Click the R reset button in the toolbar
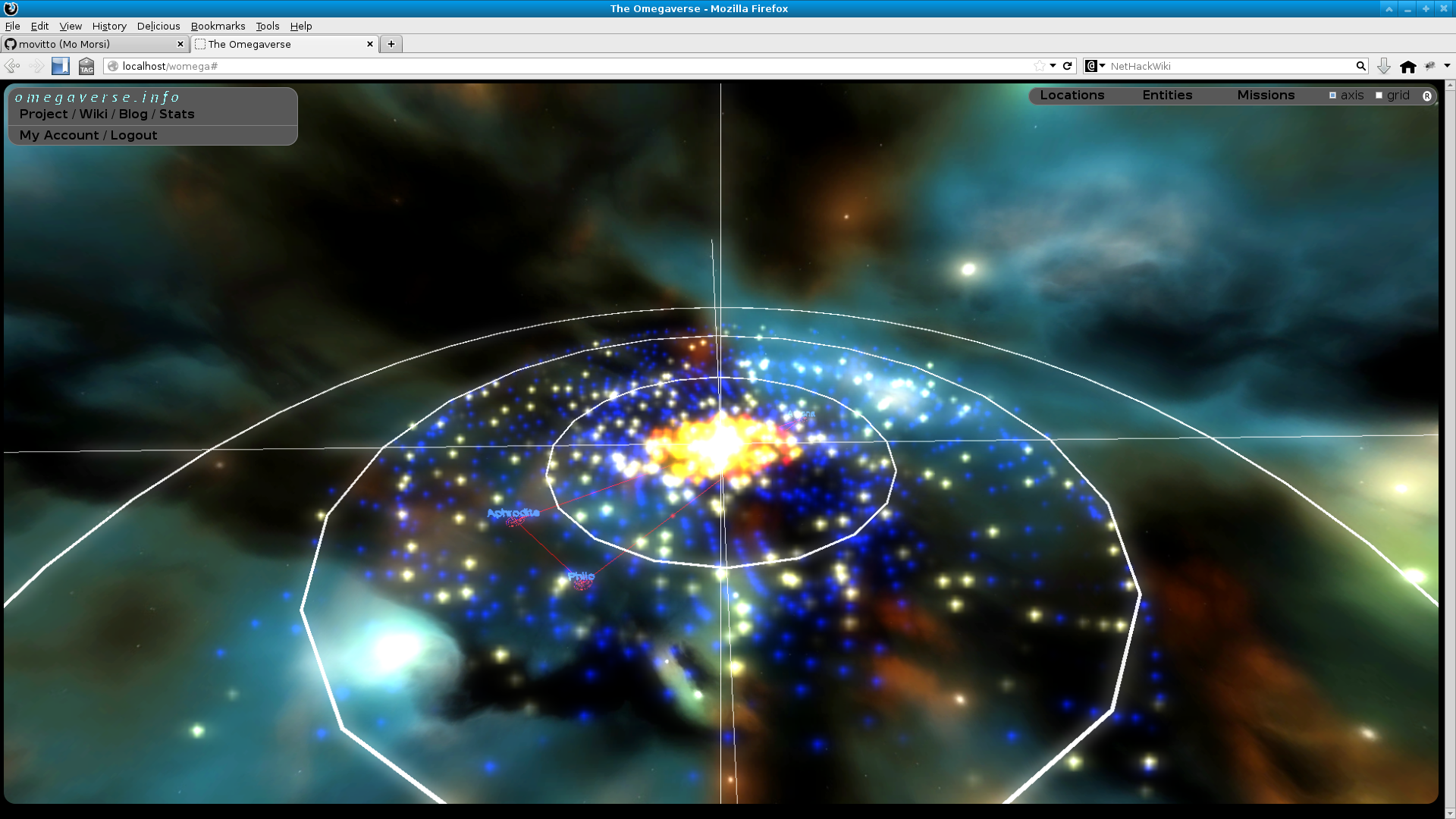The height and width of the screenshot is (819, 1456). [1428, 96]
